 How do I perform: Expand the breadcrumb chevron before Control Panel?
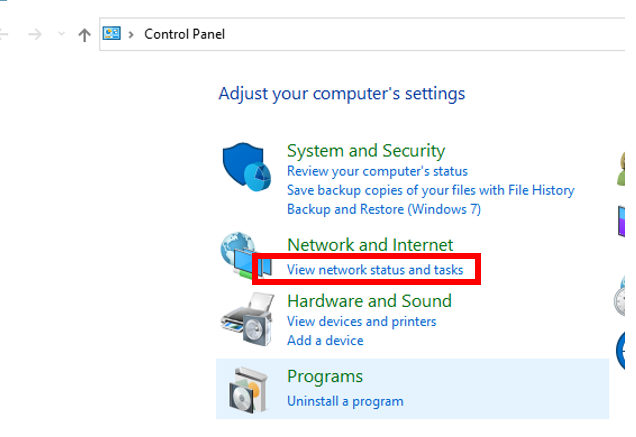[131, 34]
